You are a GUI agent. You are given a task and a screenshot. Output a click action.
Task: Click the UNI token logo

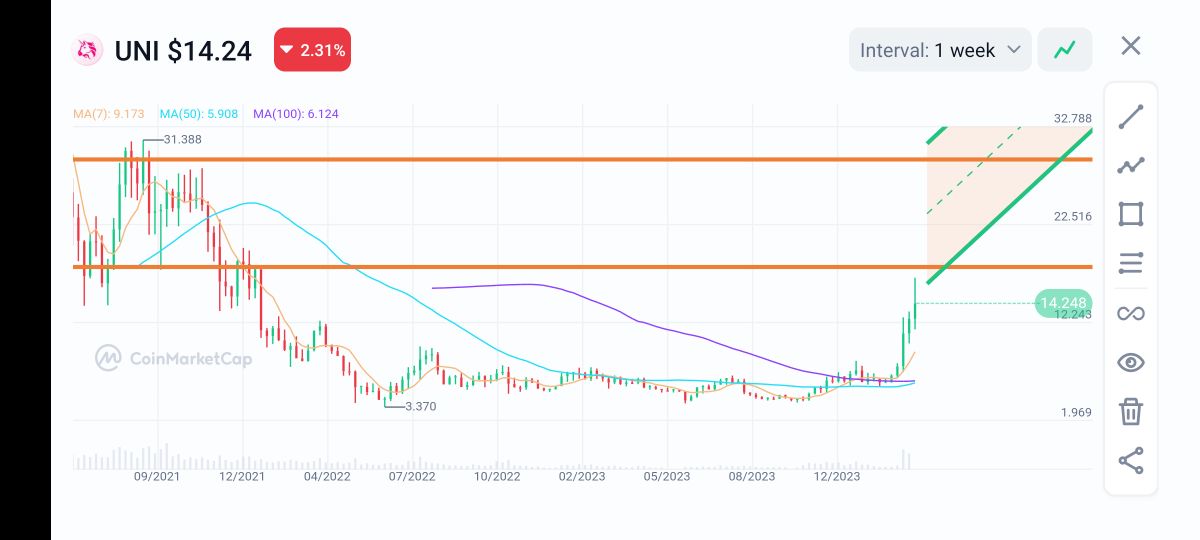click(x=87, y=50)
